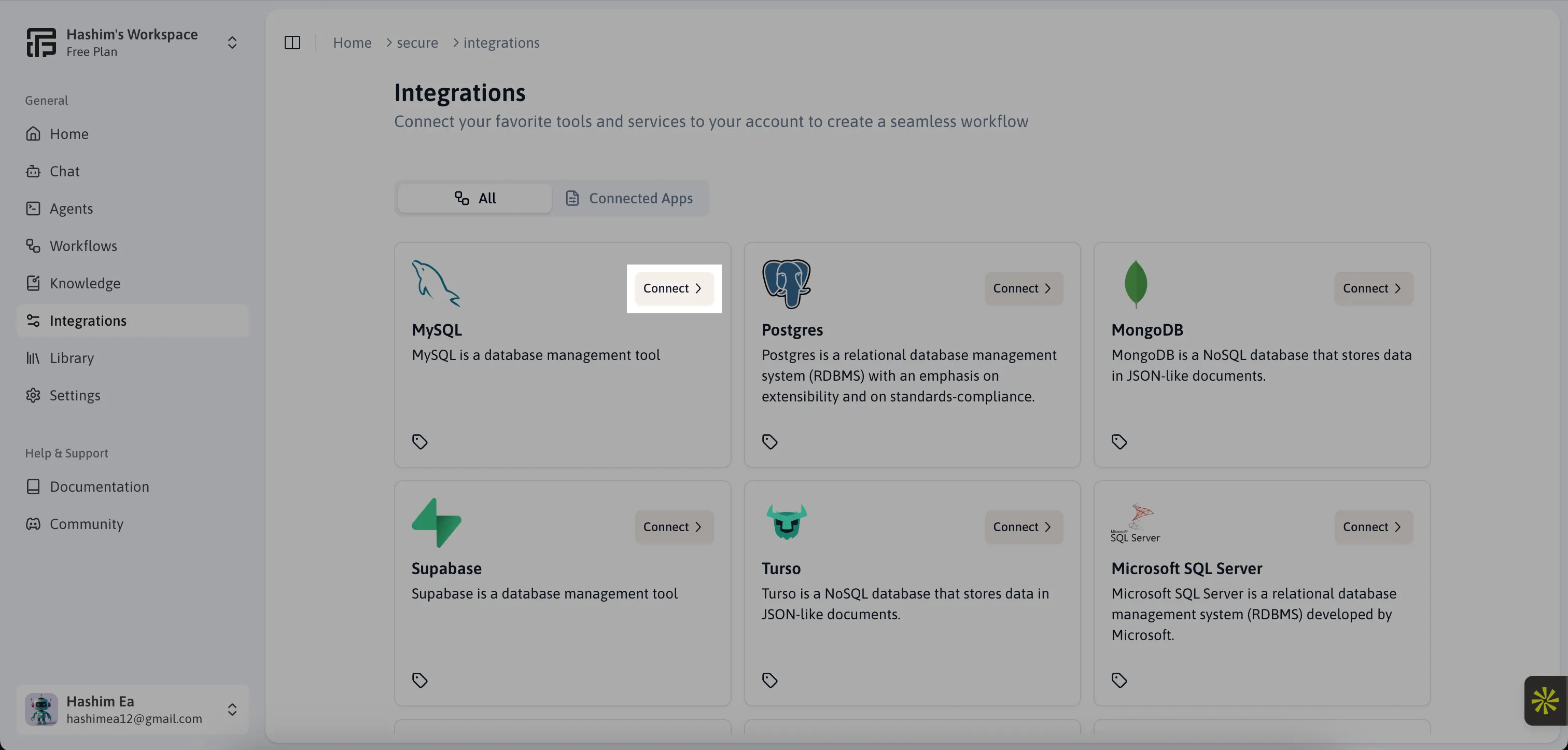Click the tag icon on Supabase card
Image resolution: width=1568 pixels, height=750 pixels.
420,680
